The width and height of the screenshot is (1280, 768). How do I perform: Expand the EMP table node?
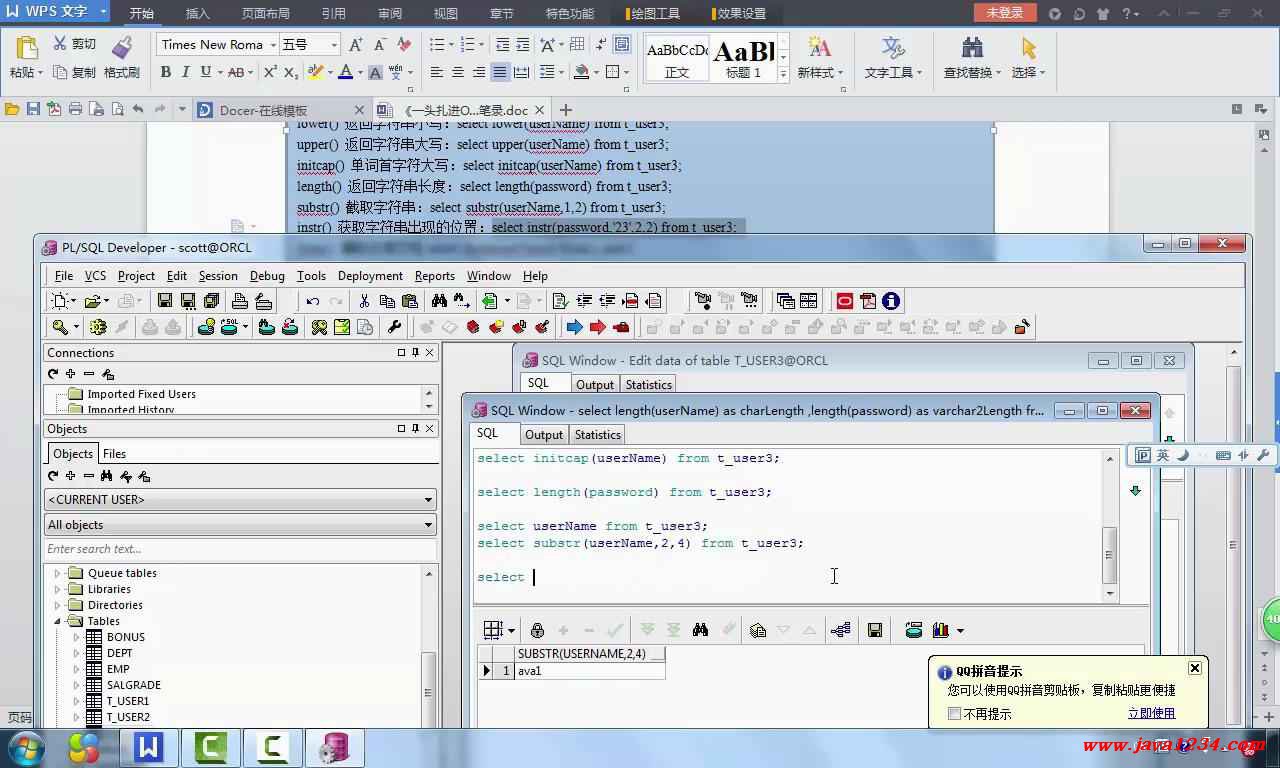(76, 669)
